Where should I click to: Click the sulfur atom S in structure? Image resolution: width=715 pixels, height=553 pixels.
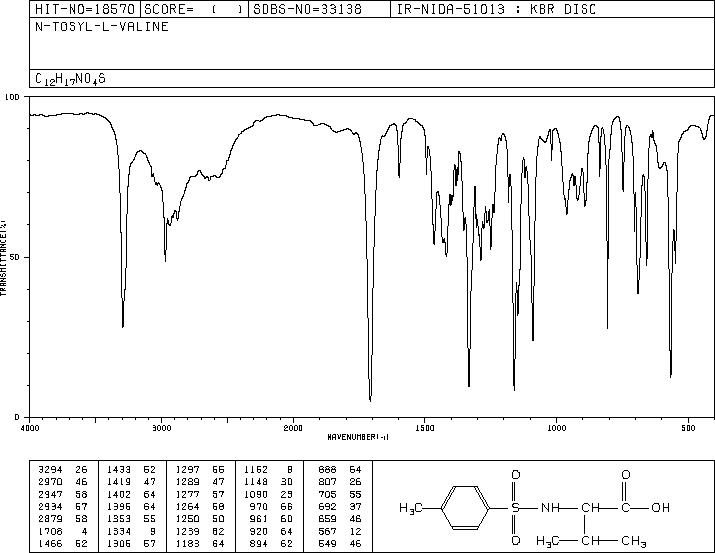pos(515,507)
